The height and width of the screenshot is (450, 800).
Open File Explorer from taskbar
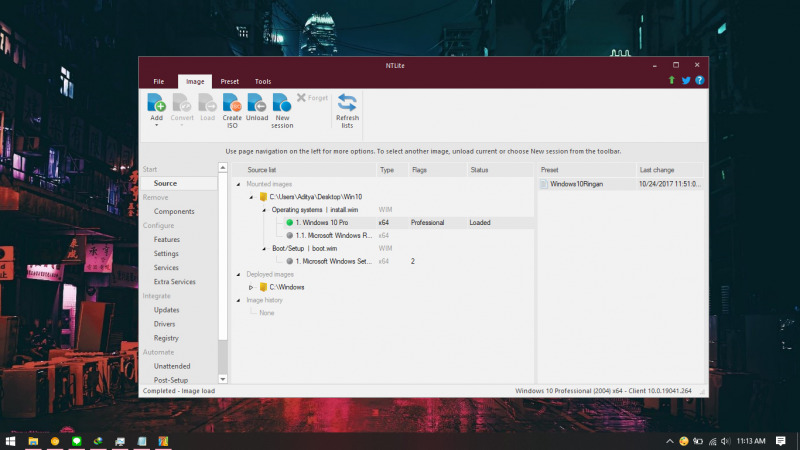coord(33,441)
